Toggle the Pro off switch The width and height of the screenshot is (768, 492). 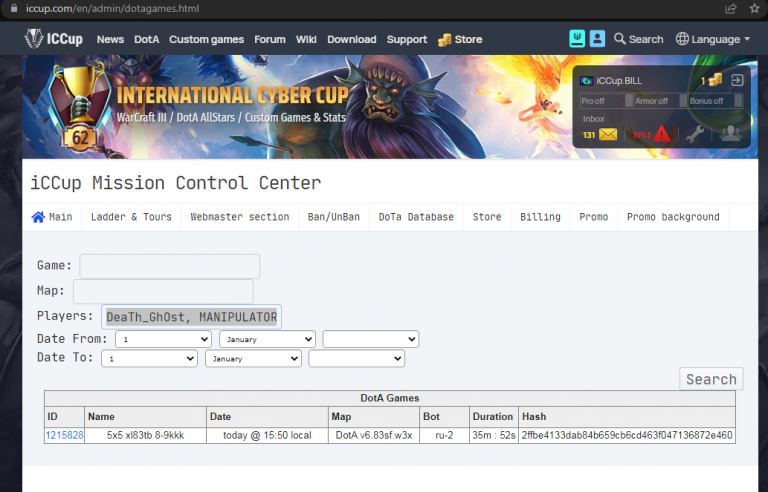pyautogui.click(x=606, y=101)
